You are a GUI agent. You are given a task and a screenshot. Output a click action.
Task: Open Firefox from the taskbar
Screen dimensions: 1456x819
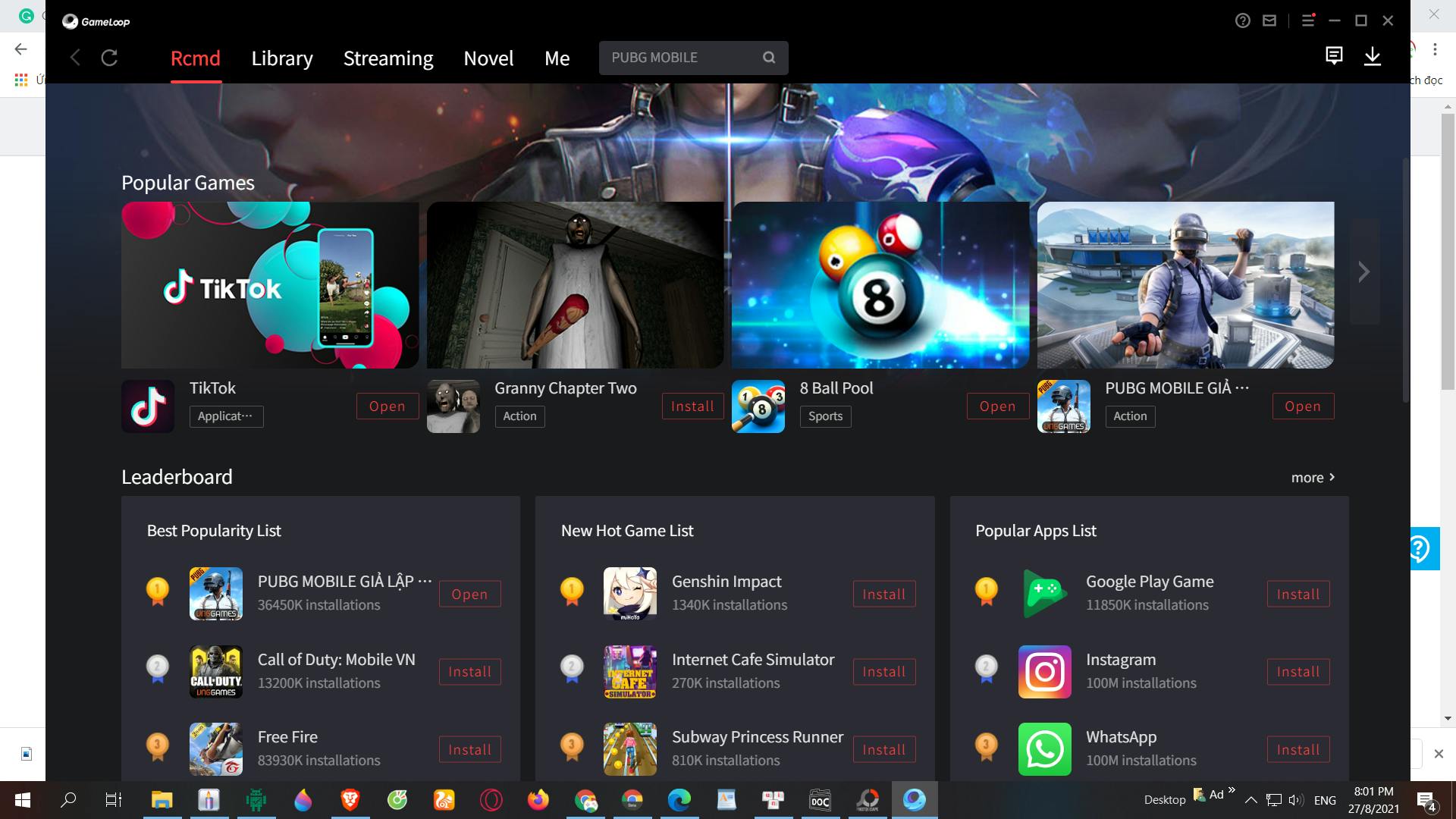pos(538,799)
